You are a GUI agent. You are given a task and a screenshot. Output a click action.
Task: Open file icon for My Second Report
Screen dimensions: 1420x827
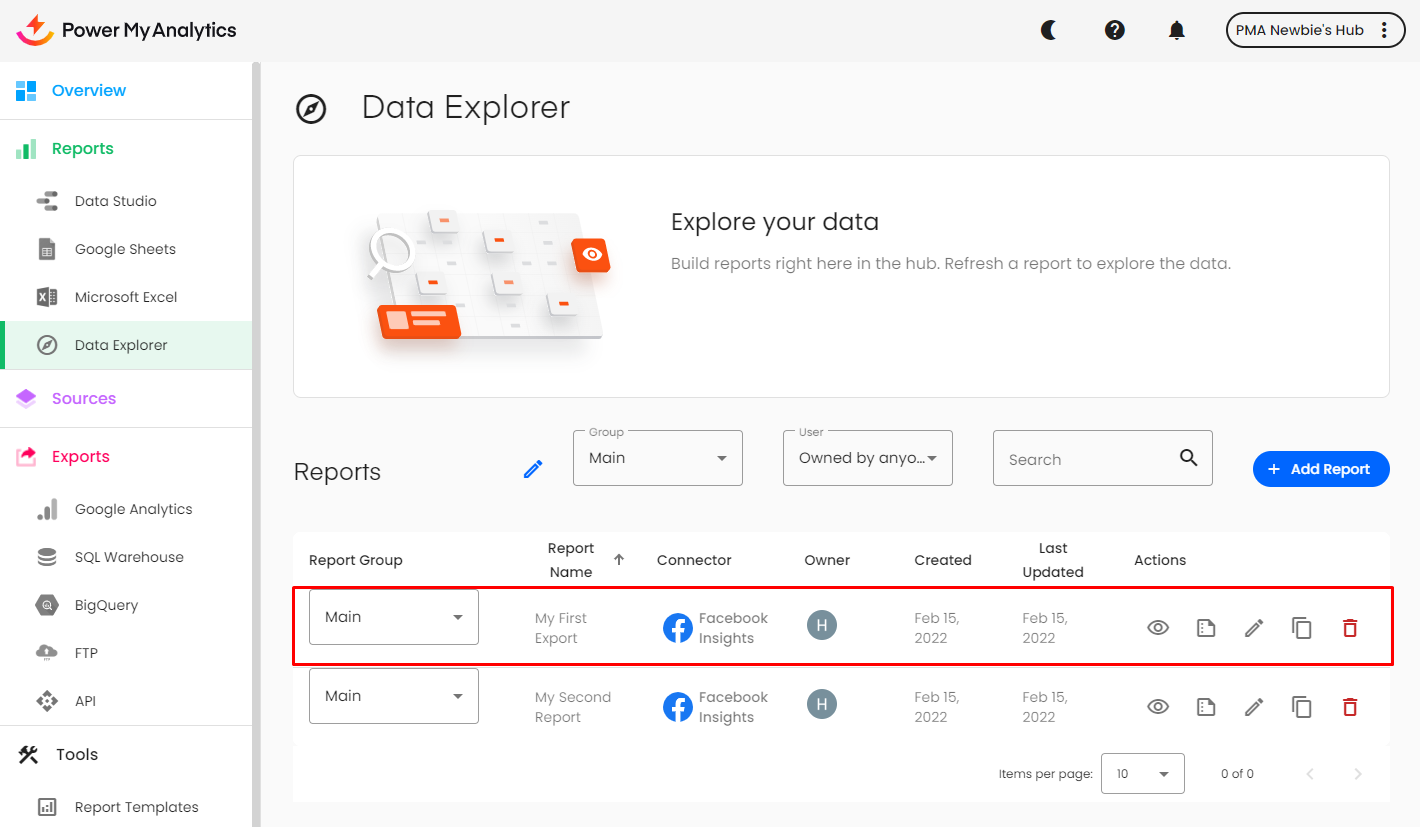pos(1206,707)
